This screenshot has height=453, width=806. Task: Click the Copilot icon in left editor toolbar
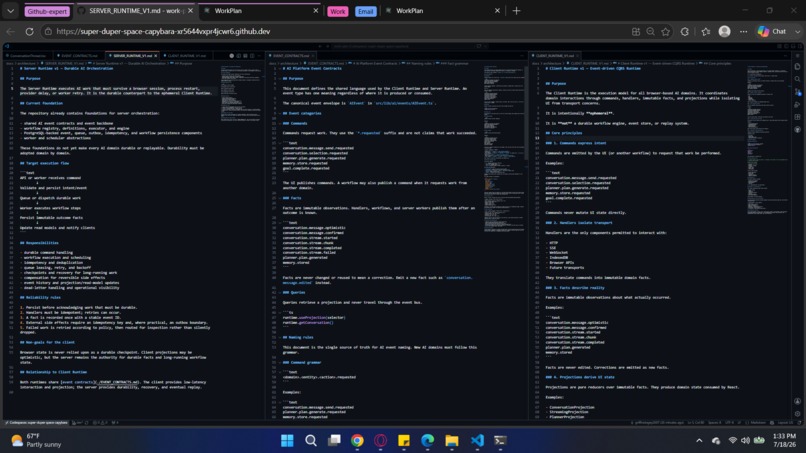(231, 56)
